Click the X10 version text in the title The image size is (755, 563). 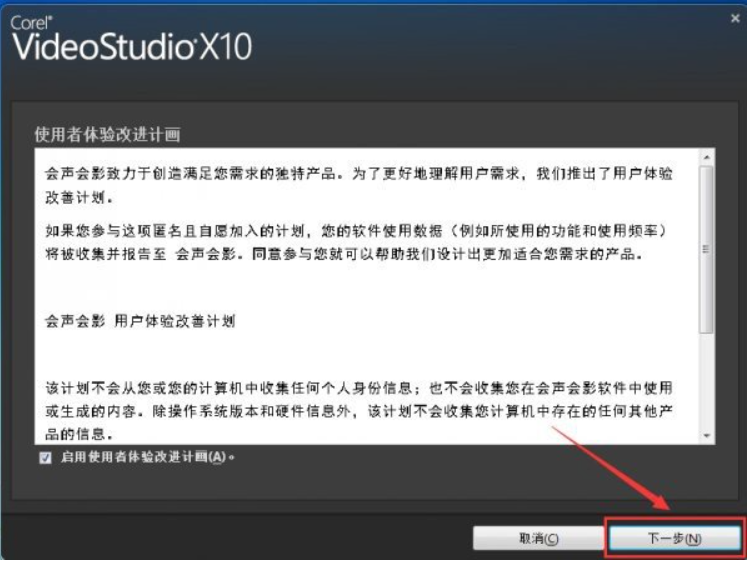point(225,47)
